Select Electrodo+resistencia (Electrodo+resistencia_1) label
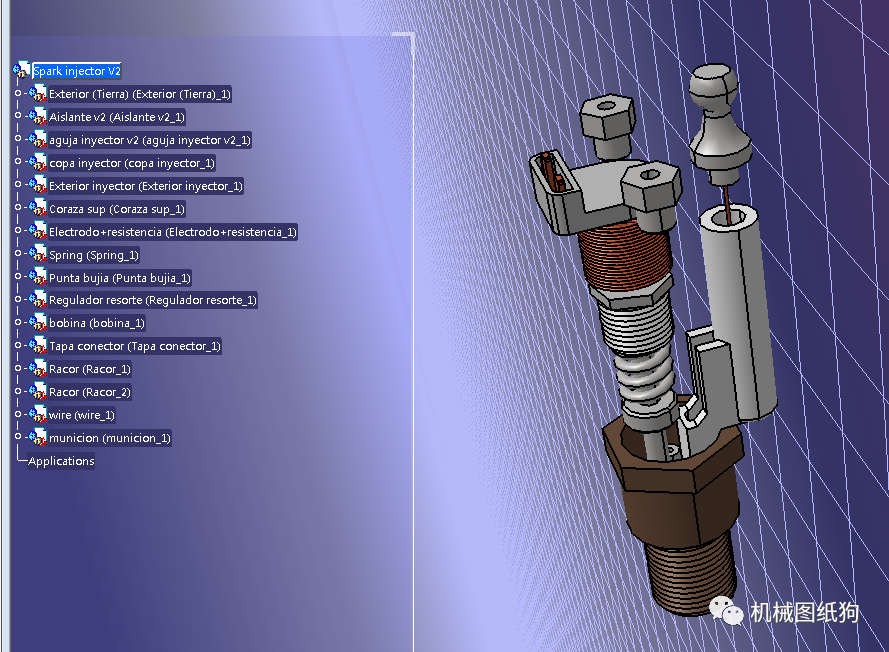 click(x=173, y=232)
